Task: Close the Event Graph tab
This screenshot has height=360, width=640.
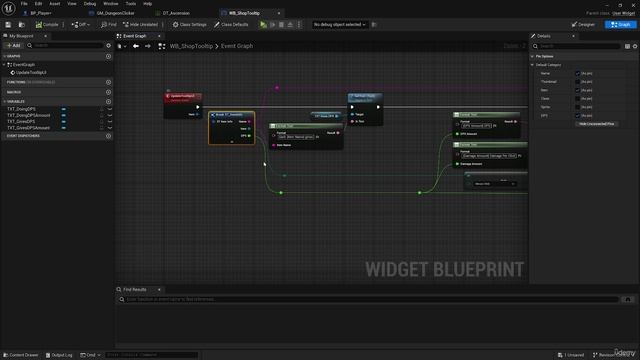Action: click(x=159, y=36)
